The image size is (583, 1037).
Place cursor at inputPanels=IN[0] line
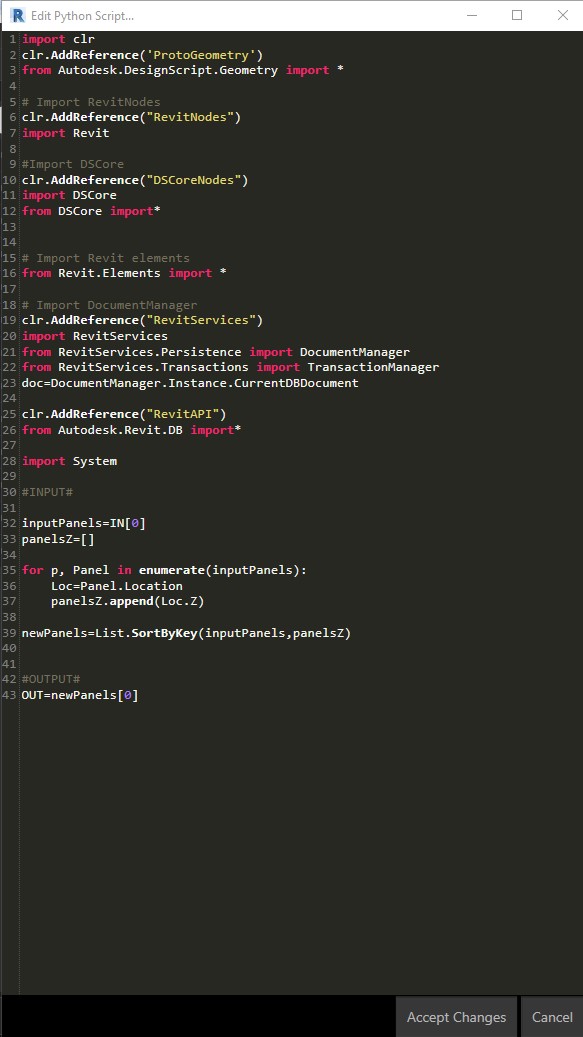click(x=84, y=523)
